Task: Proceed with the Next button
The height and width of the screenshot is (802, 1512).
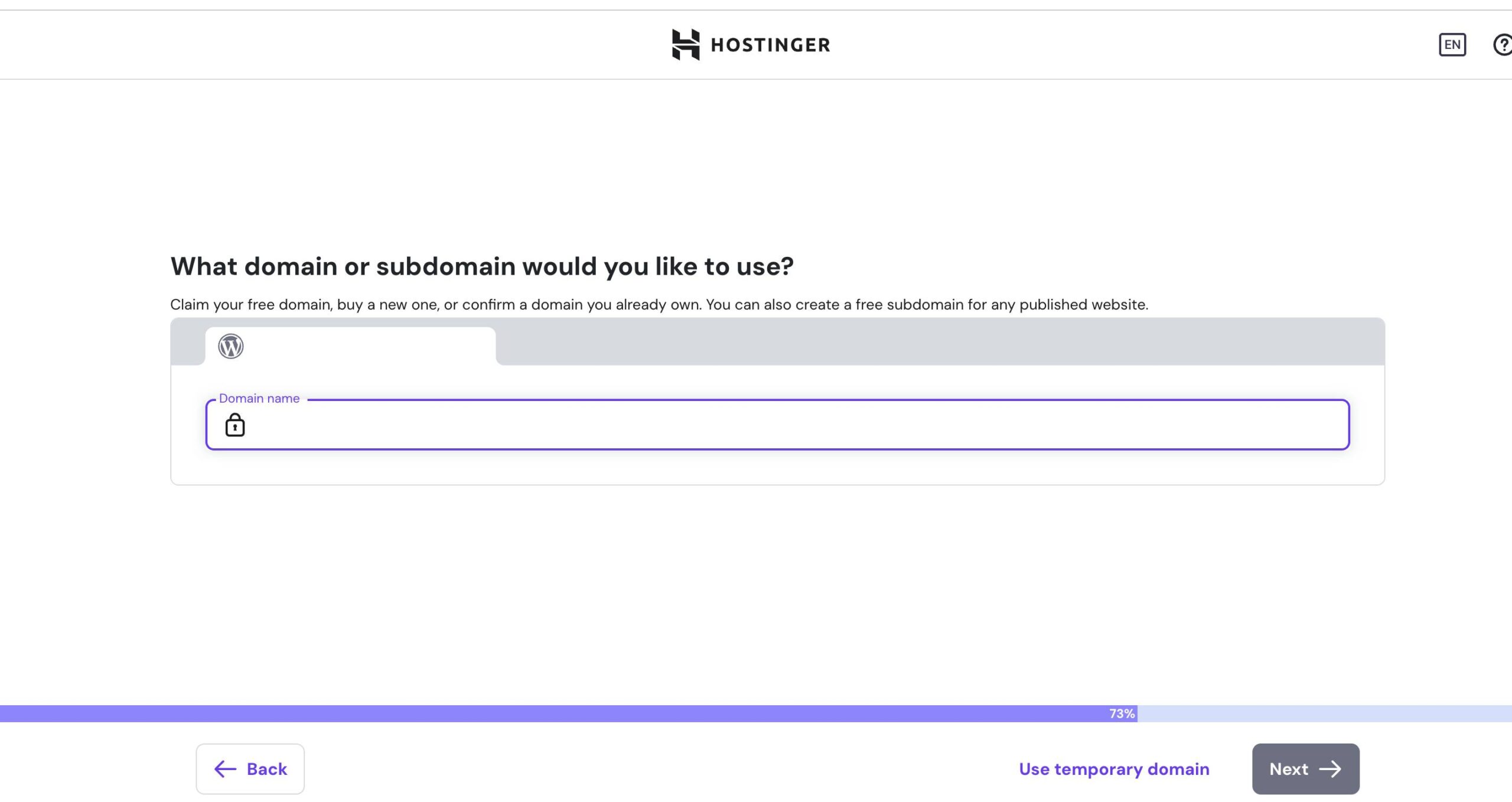Action: click(x=1305, y=768)
